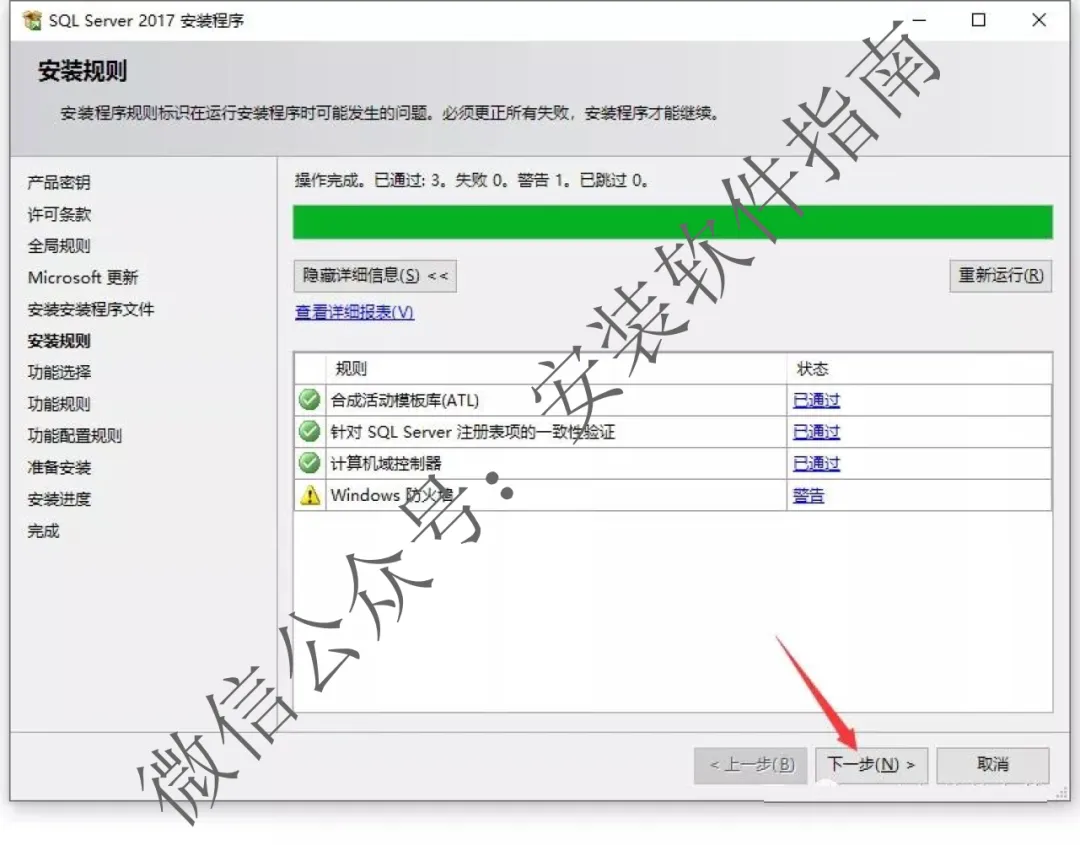
Task: Click the green check icon for SQL Server 注册表项 rule
Action: point(310,432)
